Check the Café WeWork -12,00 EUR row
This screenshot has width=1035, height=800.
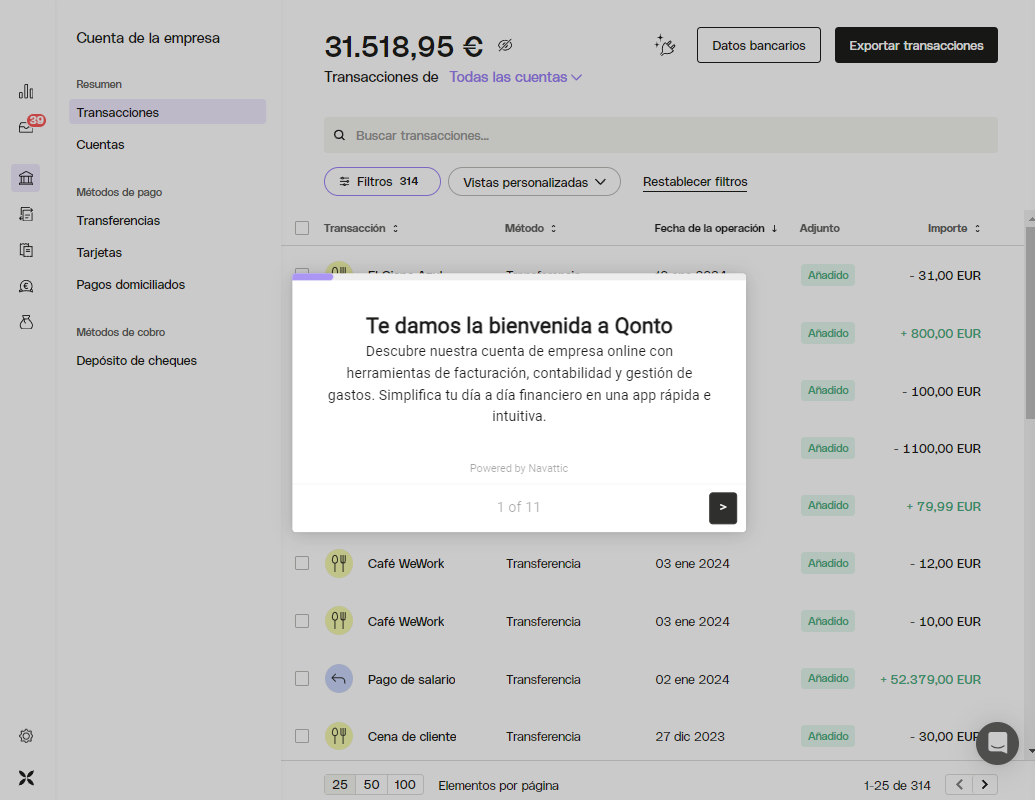302,563
